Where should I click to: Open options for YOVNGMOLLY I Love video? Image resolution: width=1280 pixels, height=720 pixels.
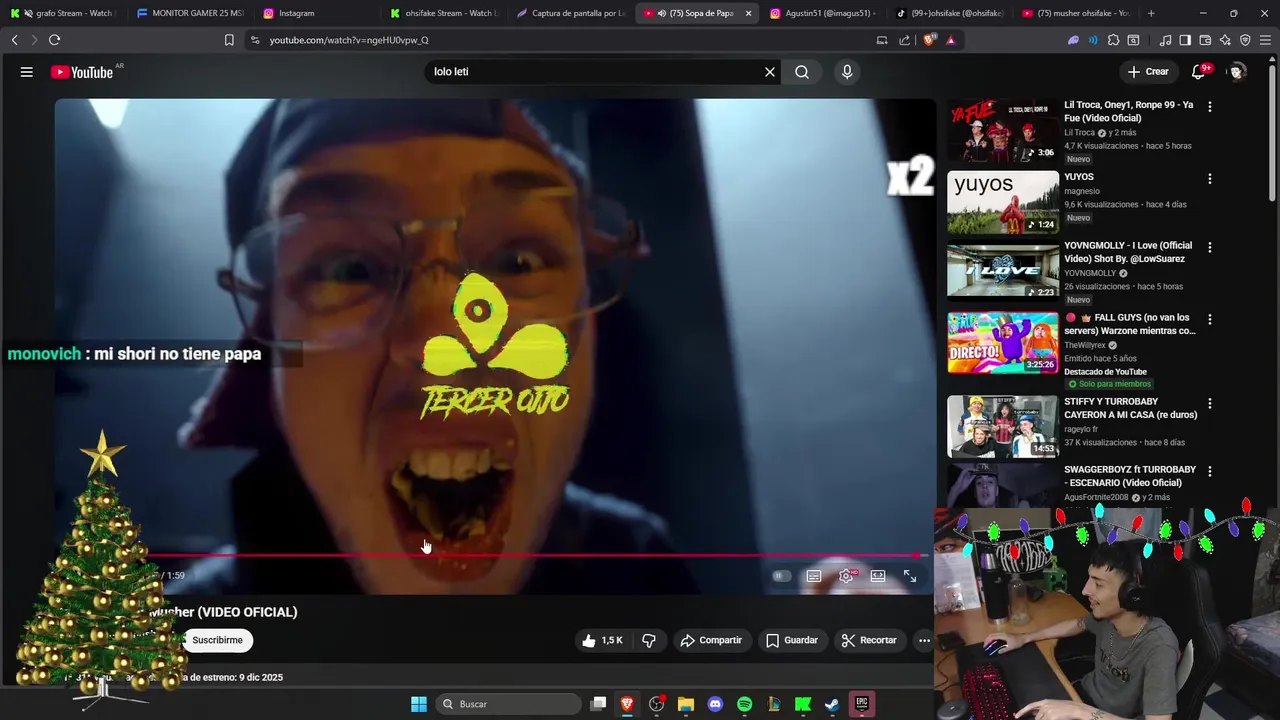pyautogui.click(x=1209, y=247)
